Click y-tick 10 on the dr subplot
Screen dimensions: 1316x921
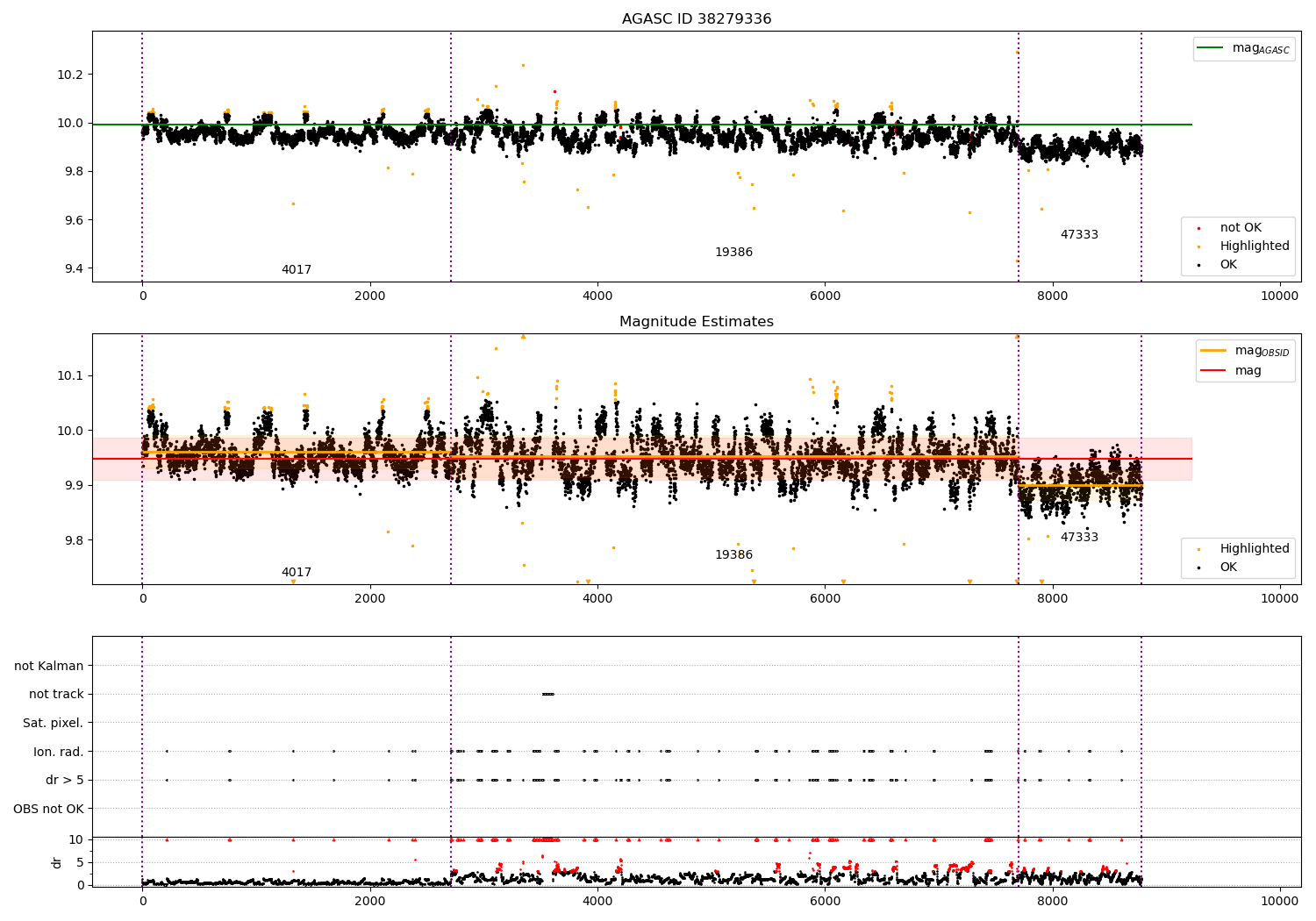point(77,839)
